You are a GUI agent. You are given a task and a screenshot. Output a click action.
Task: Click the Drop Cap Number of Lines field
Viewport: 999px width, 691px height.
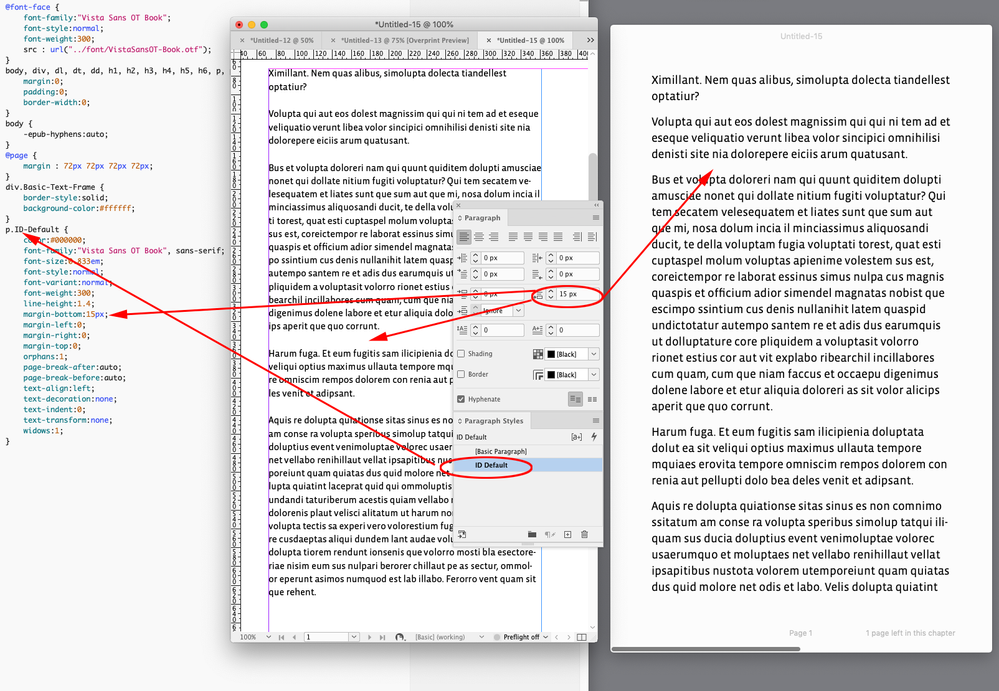click(503, 330)
